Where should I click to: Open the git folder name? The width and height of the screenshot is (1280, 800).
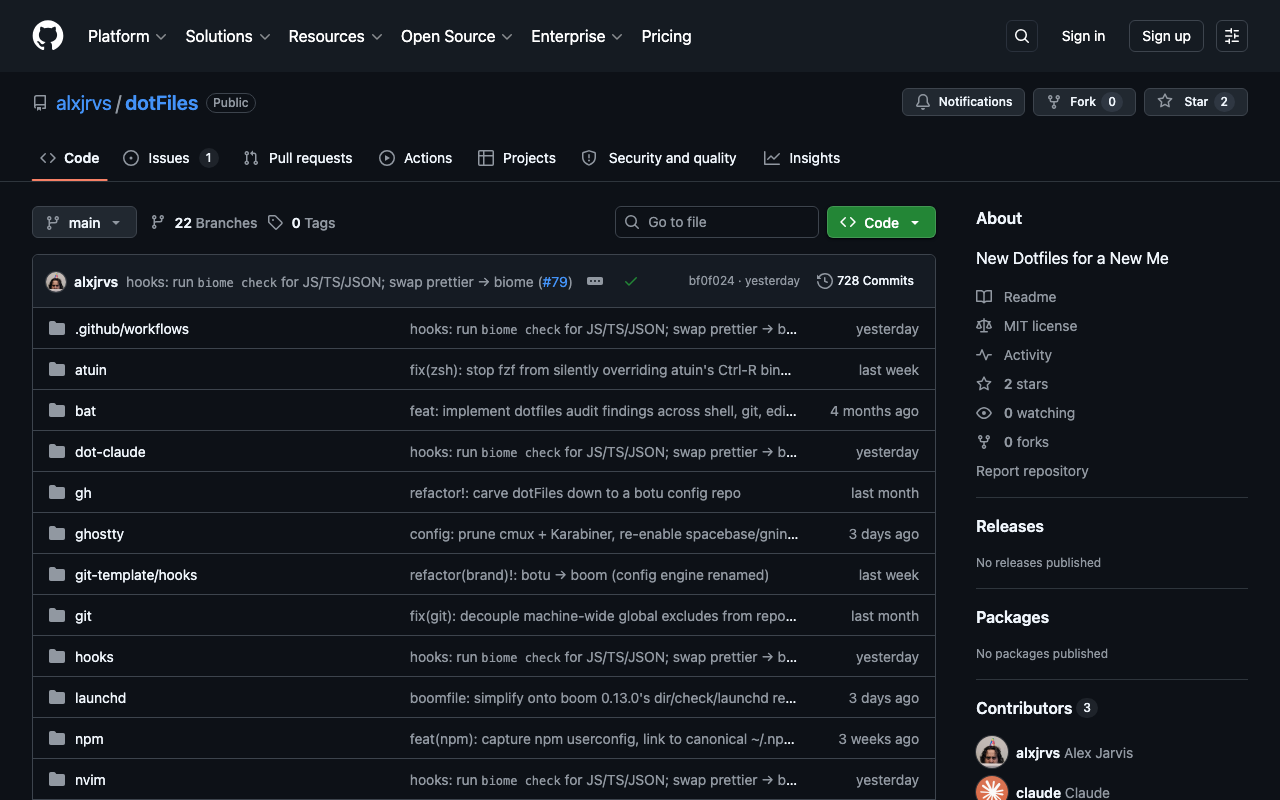(x=83, y=616)
